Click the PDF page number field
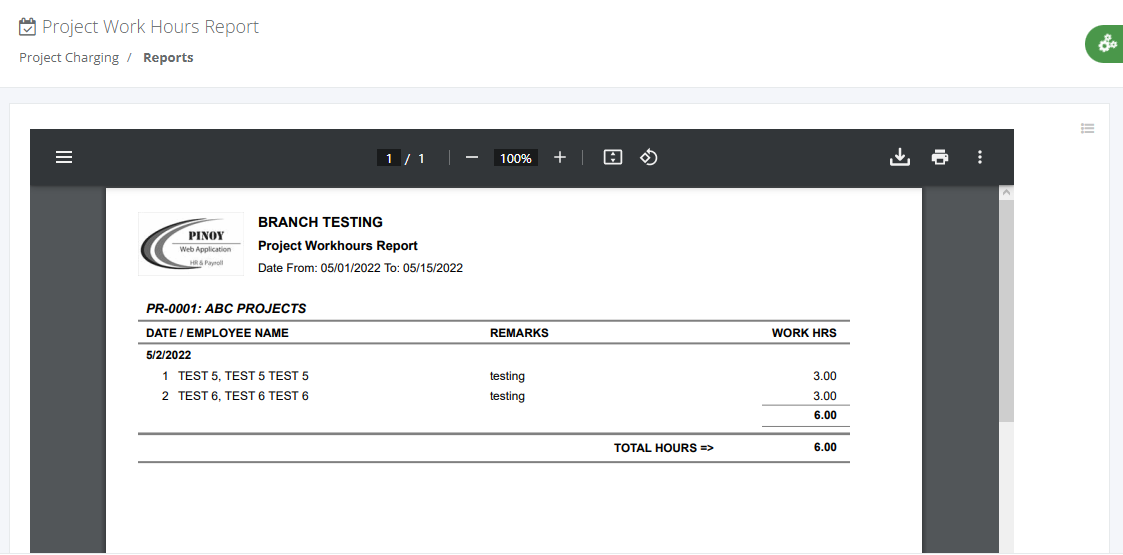 click(x=389, y=158)
